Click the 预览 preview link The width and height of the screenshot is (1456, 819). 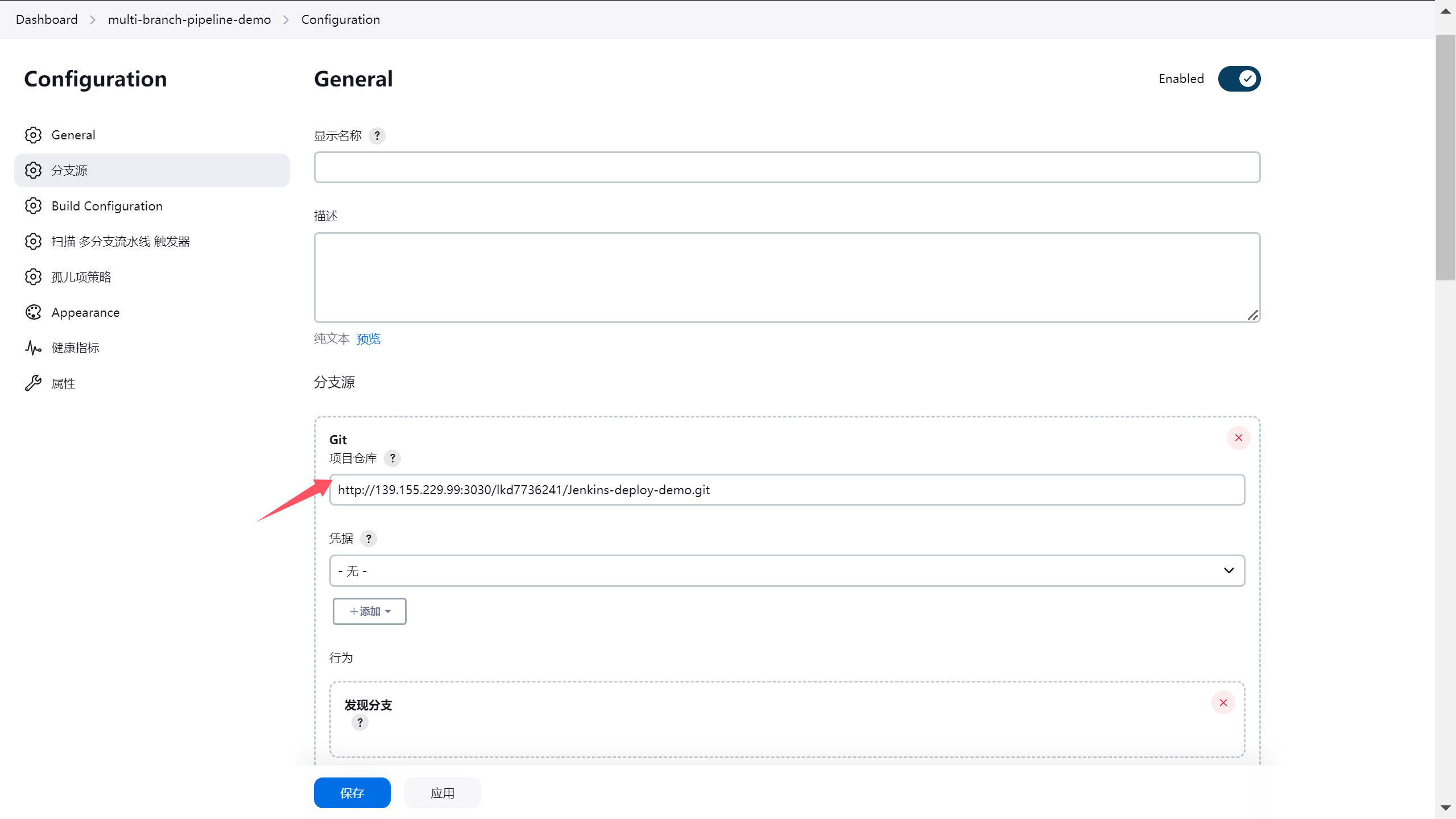(x=368, y=339)
